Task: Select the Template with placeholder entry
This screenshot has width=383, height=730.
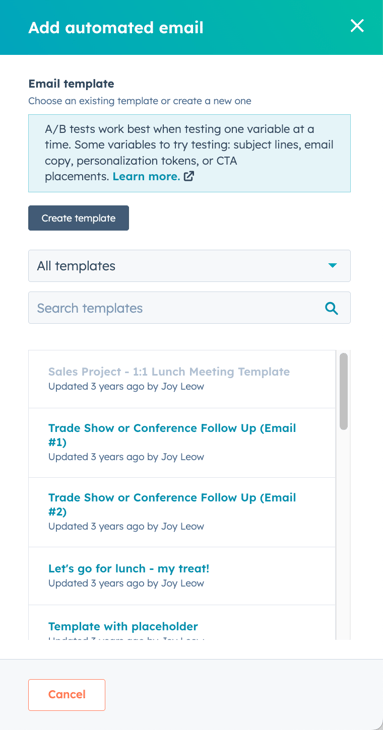Action: [182, 622]
